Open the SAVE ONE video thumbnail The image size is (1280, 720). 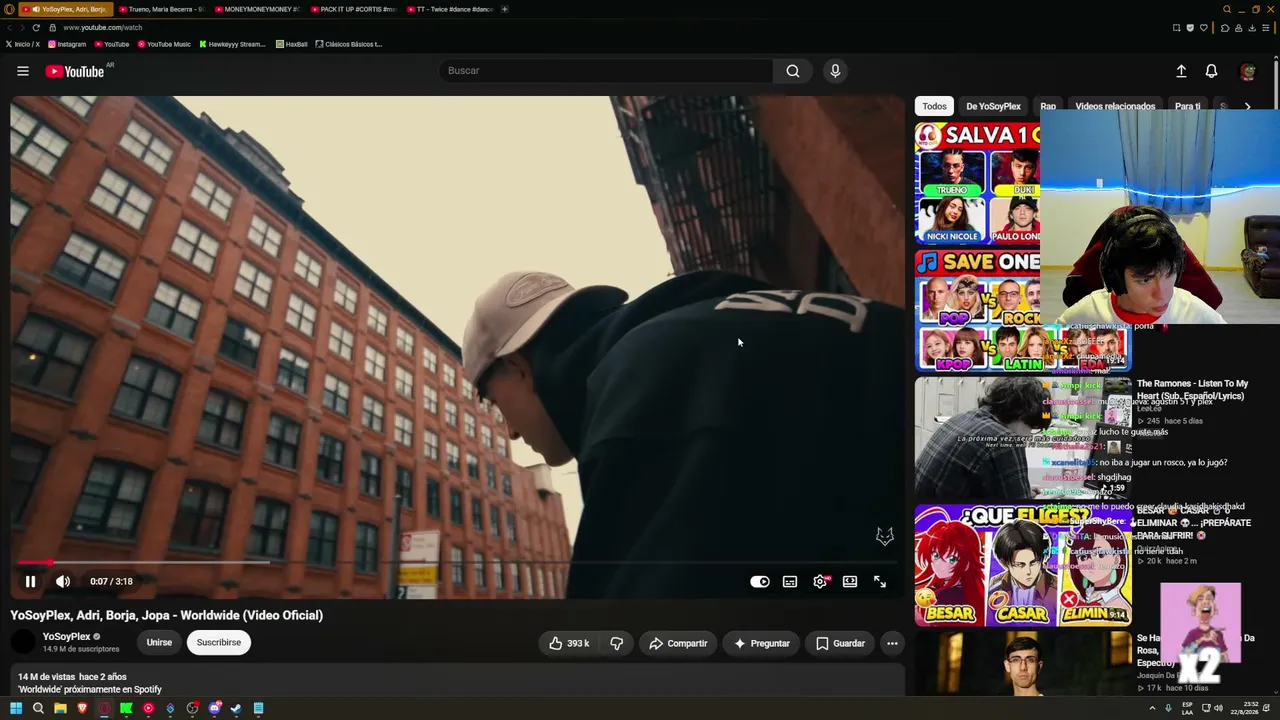point(977,311)
